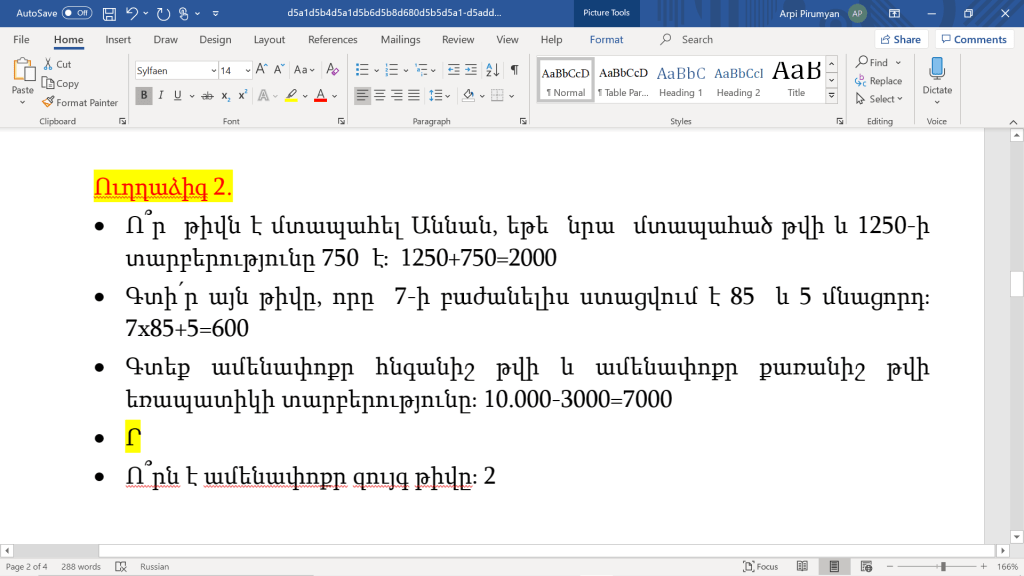Toggle Bold formatting button

tap(144, 96)
